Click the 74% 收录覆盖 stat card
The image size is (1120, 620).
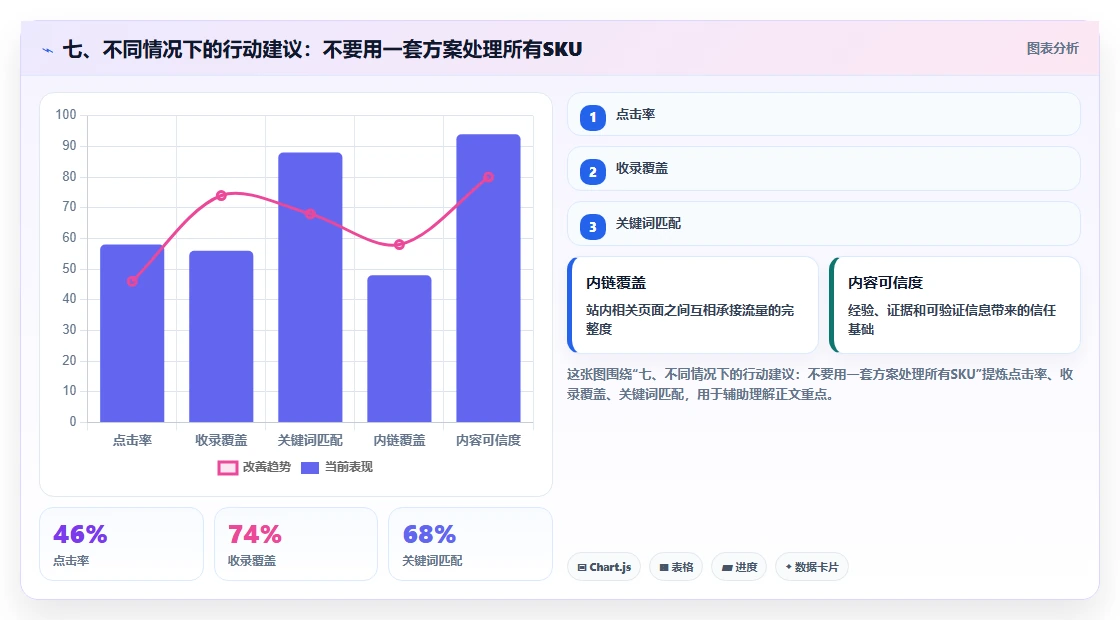[296, 544]
